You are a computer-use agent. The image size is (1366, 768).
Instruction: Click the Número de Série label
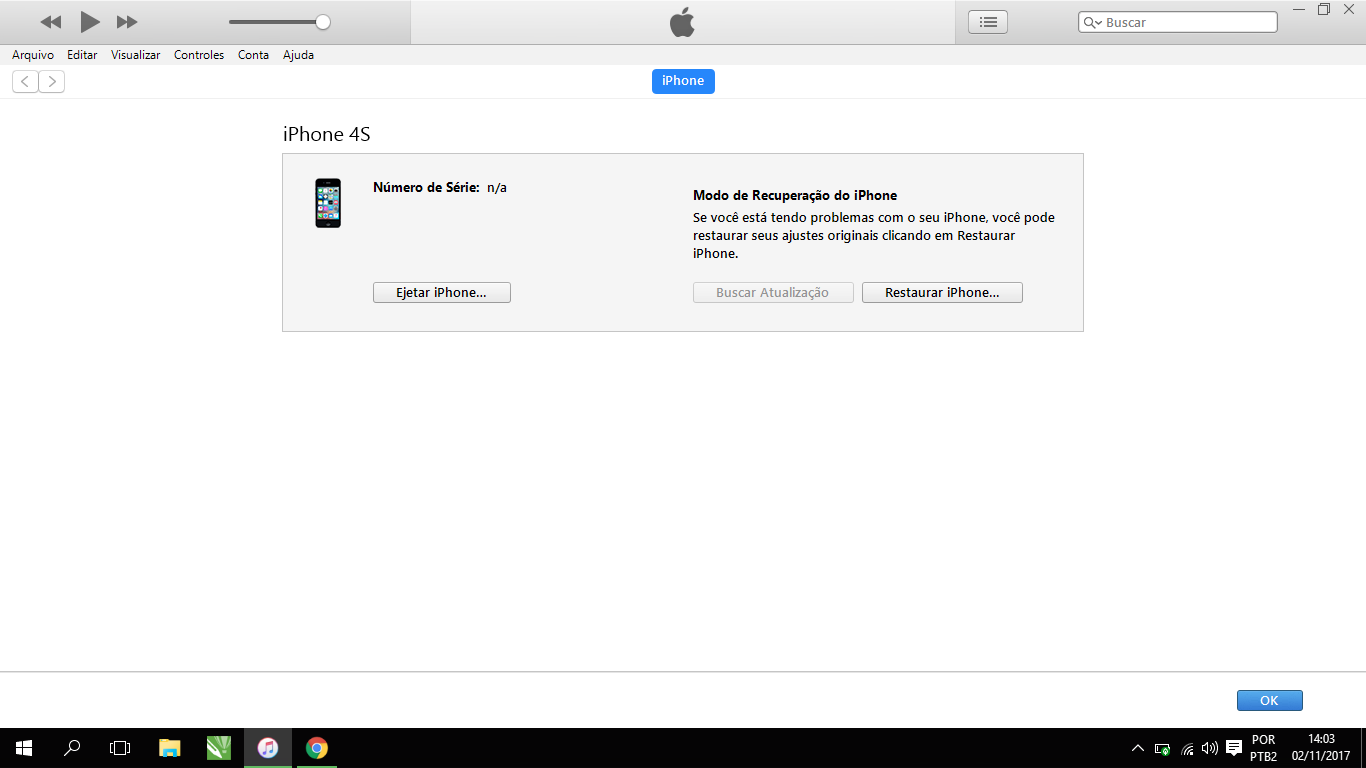(x=426, y=187)
